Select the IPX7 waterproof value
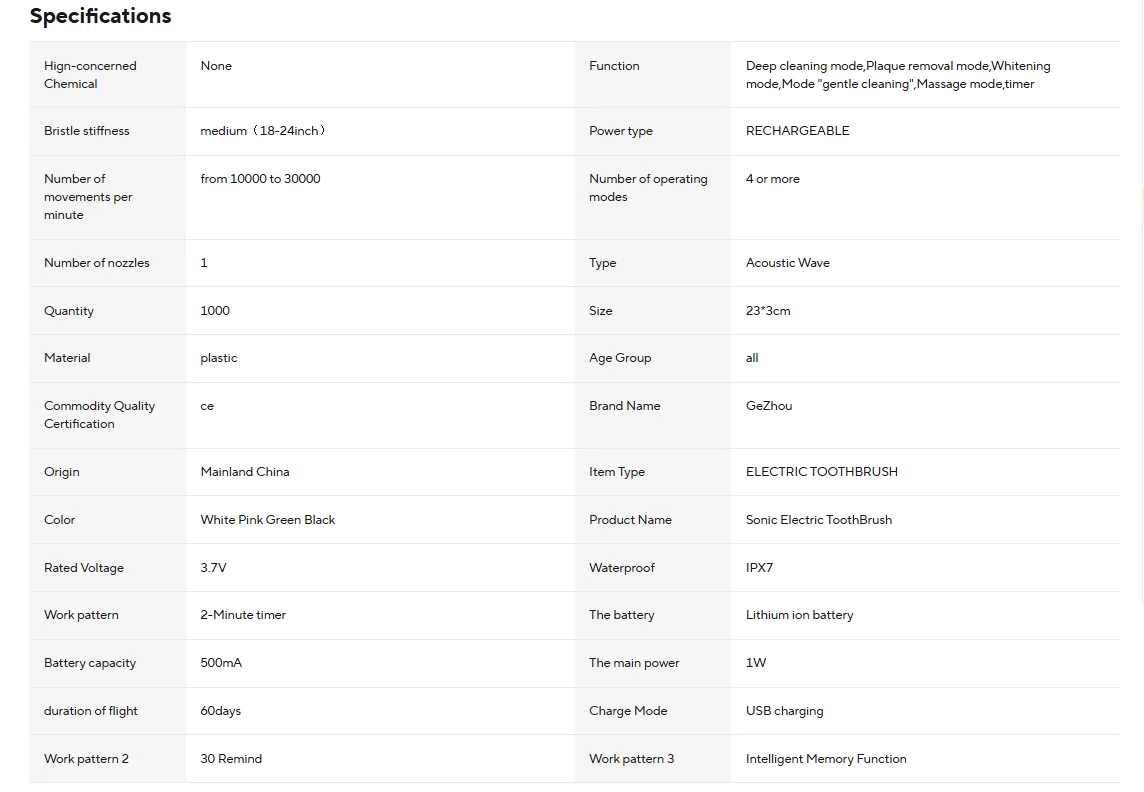 (x=759, y=567)
